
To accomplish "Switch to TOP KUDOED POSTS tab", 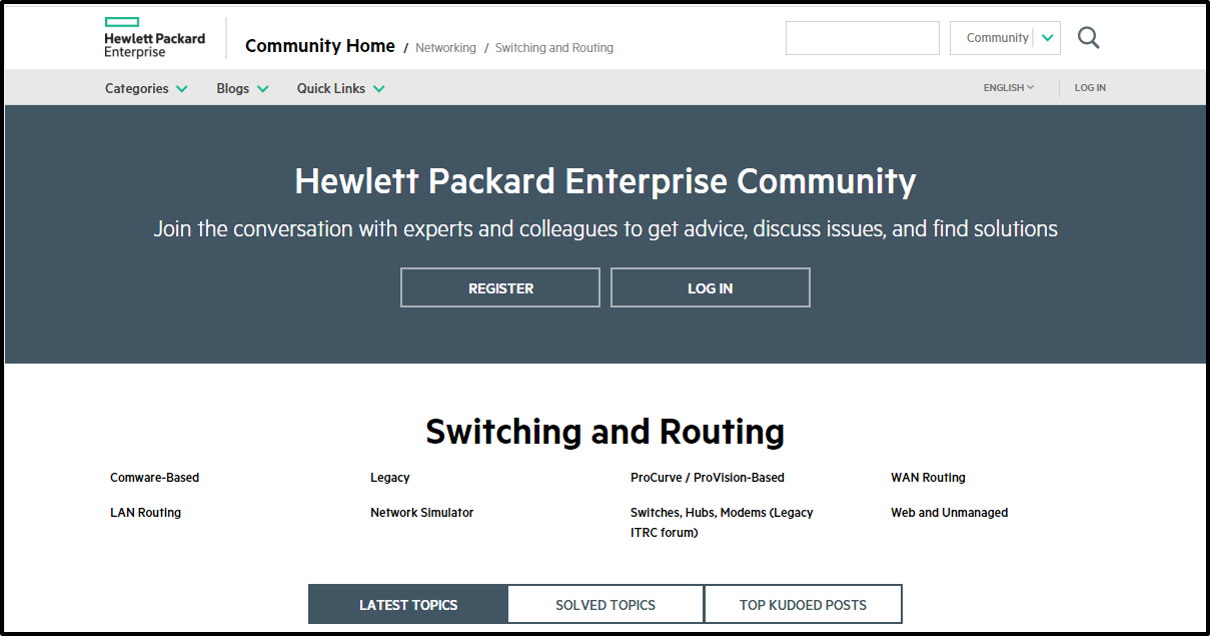I will click(x=803, y=605).
